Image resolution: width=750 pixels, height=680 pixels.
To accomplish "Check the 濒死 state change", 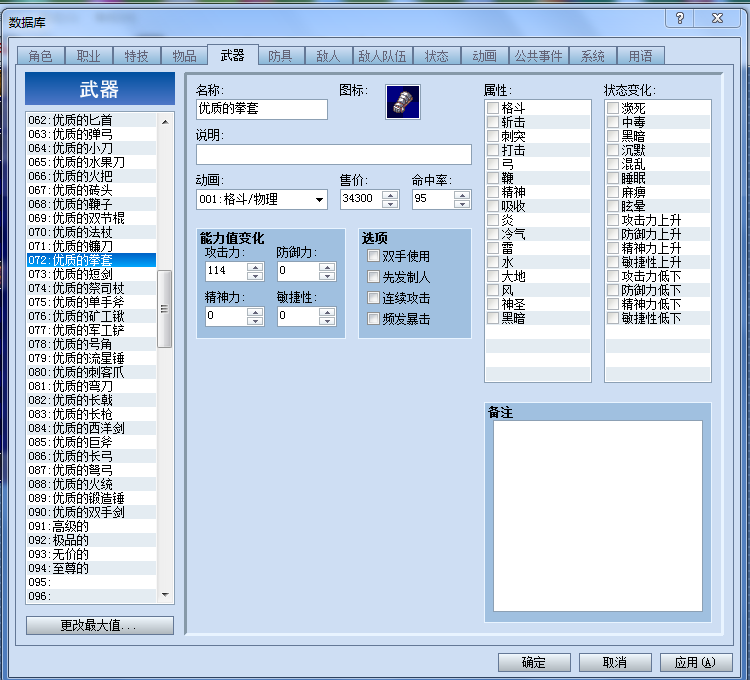I will click(613, 108).
